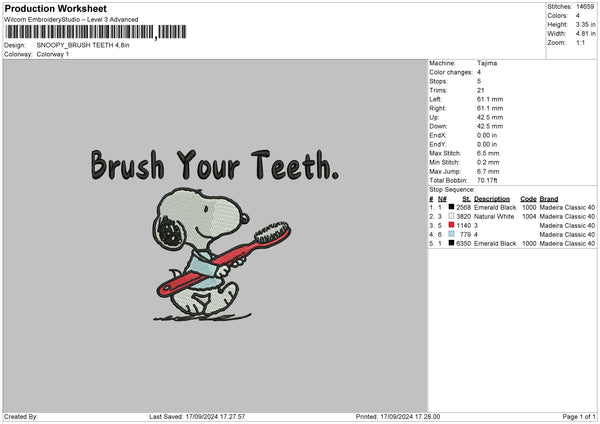Click 'Wilcom EmbroideryStudio – Level 3 Advanced' text
Viewport: 600px width, 424px height.
(71, 20)
